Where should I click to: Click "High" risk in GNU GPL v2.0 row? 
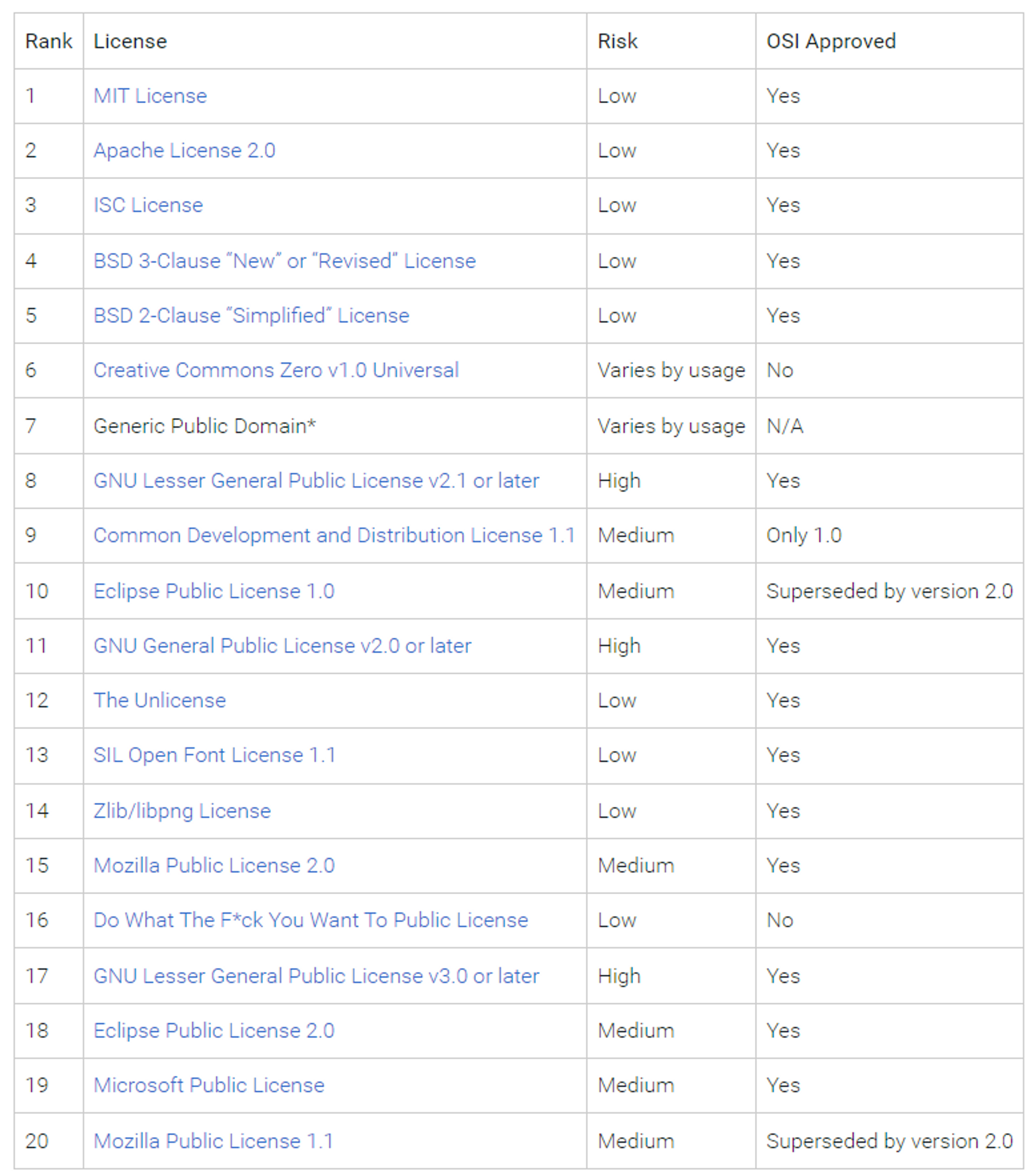tap(619, 646)
